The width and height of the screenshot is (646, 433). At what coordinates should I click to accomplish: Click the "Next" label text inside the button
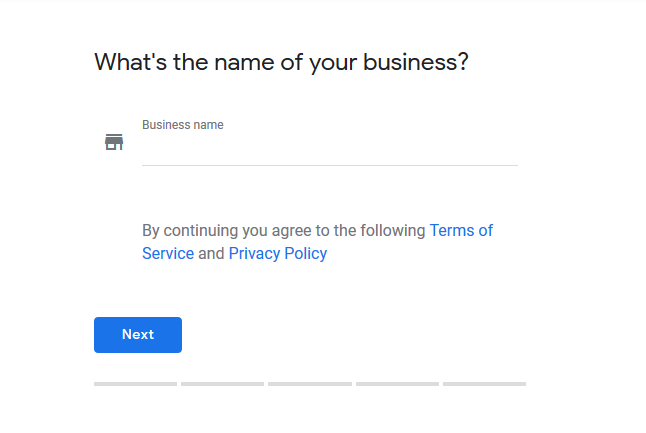click(x=138, y=334)
